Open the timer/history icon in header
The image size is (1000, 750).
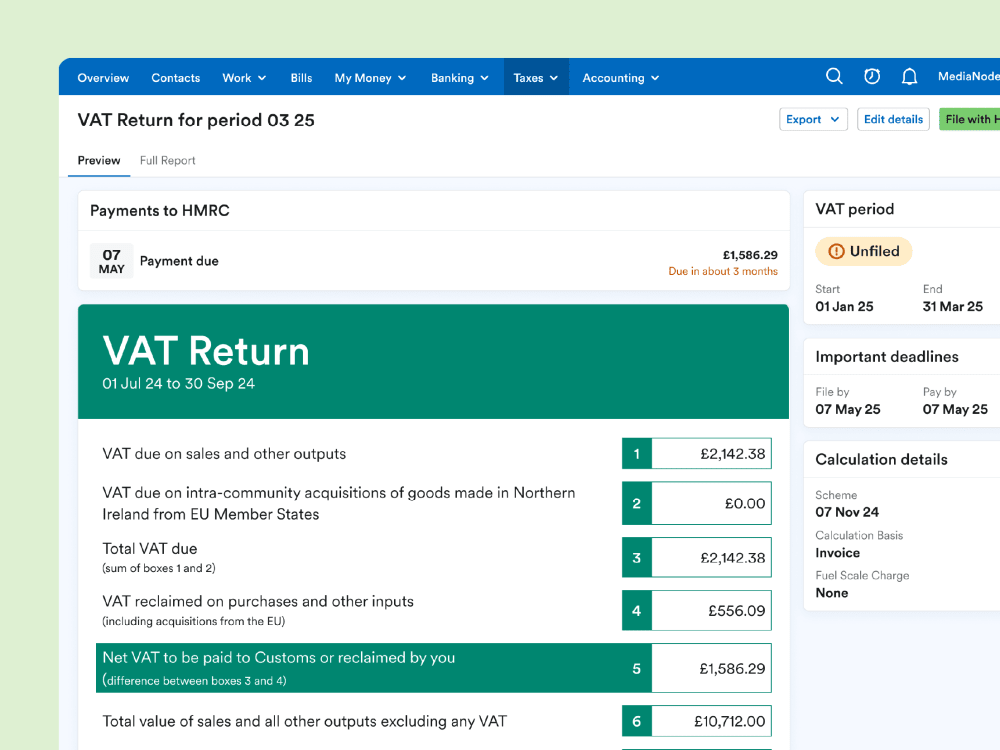tap(871, 76)
